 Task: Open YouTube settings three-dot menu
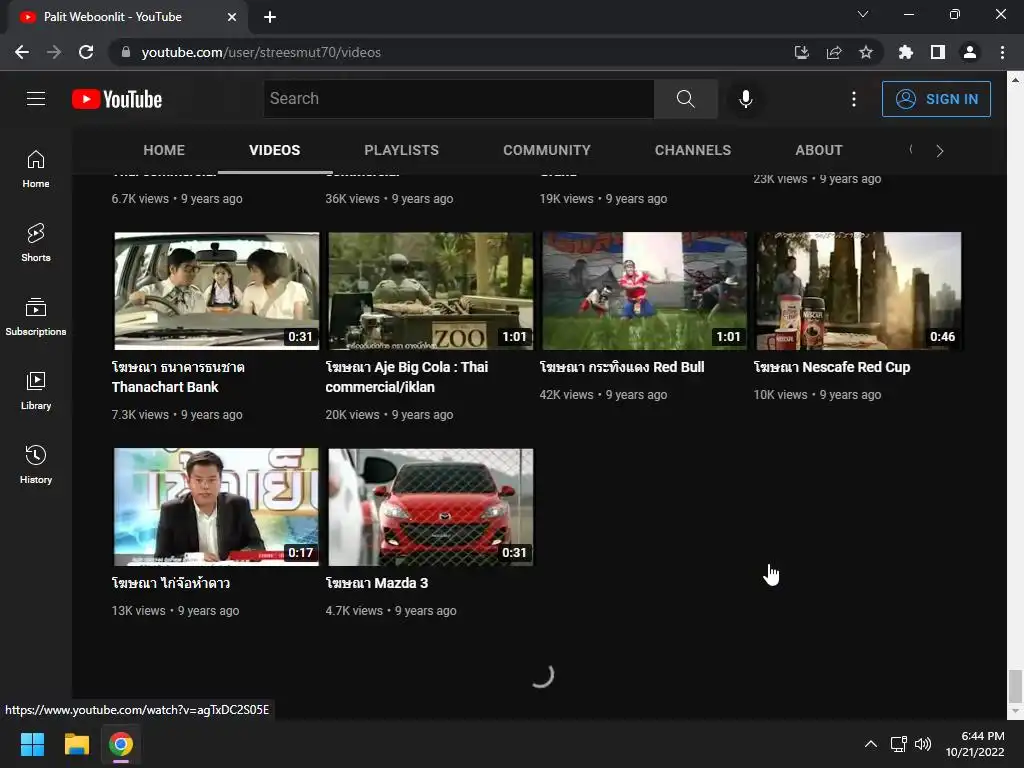pos(854,99)
